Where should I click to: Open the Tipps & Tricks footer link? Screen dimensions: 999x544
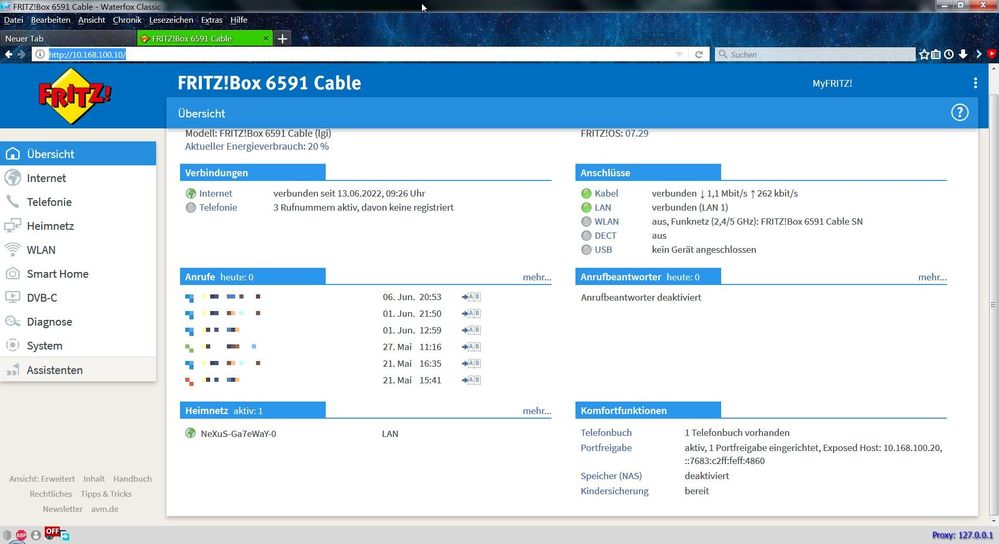click(106, 494)
